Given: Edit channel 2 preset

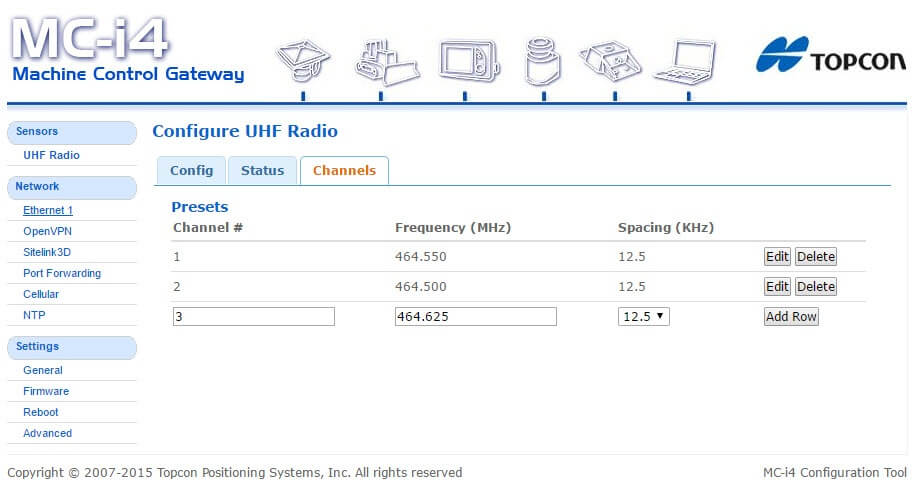Looking at the screenshot, I should pos(777,286).
